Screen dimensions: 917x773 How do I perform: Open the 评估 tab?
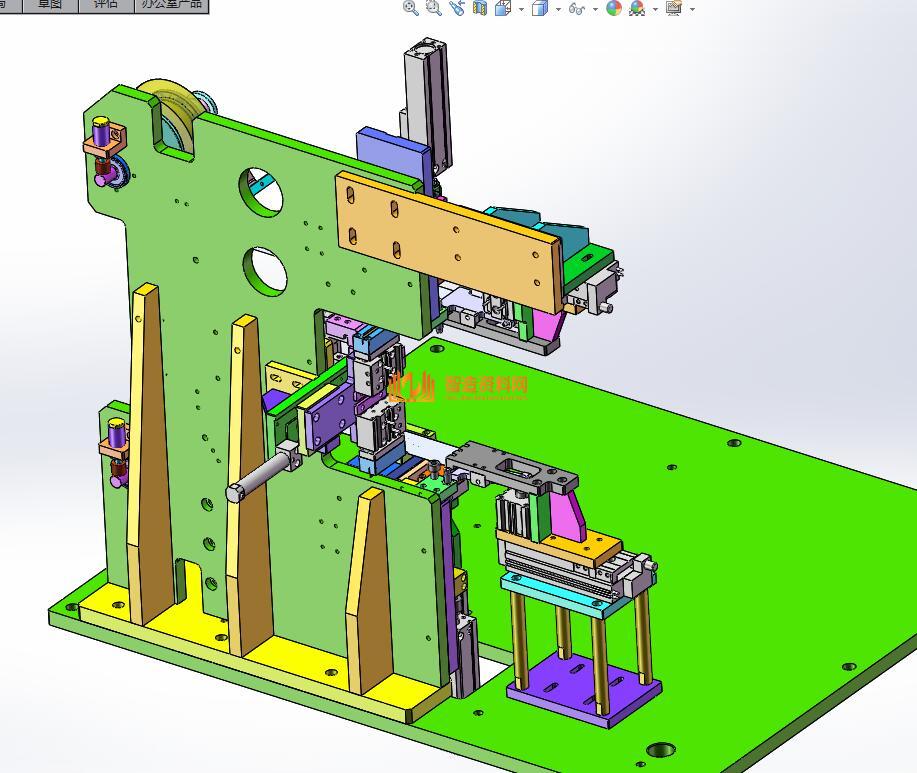(104, 4)
